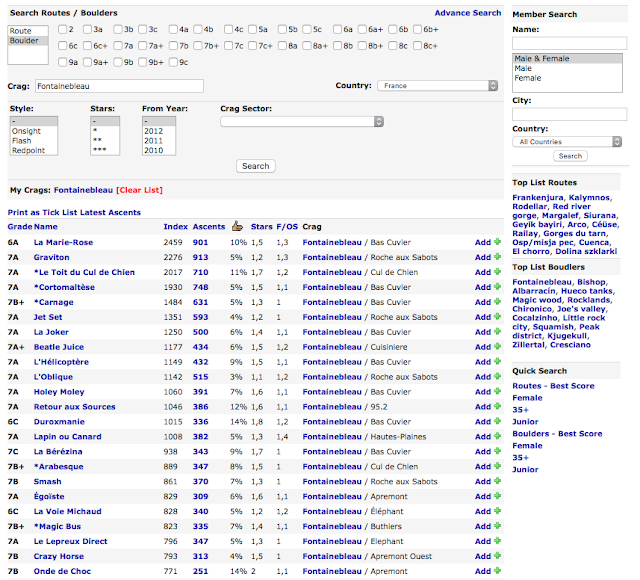Sort by the Grade column header
The image size is (640, 580).
(x=20, y=227)
